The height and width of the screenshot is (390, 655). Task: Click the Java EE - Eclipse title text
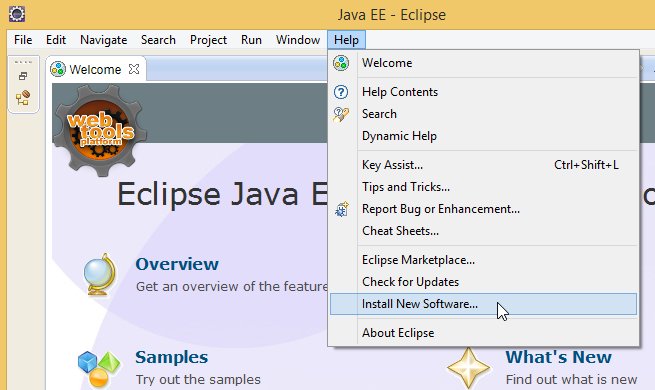391,15
